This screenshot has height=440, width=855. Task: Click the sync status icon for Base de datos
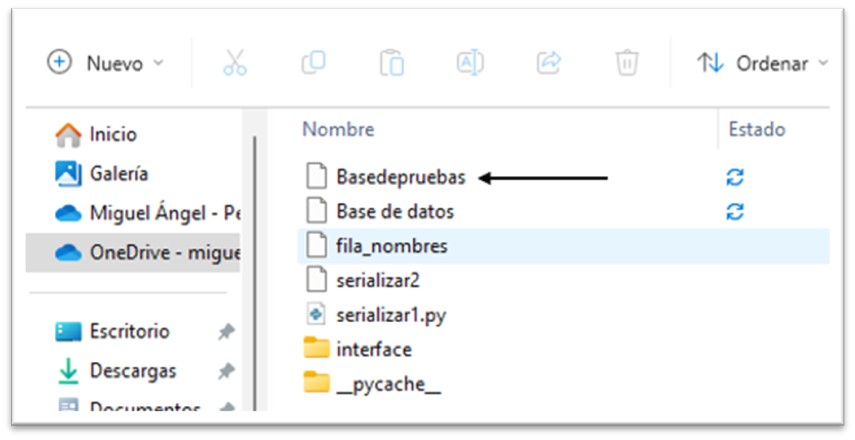pos(735,212)
